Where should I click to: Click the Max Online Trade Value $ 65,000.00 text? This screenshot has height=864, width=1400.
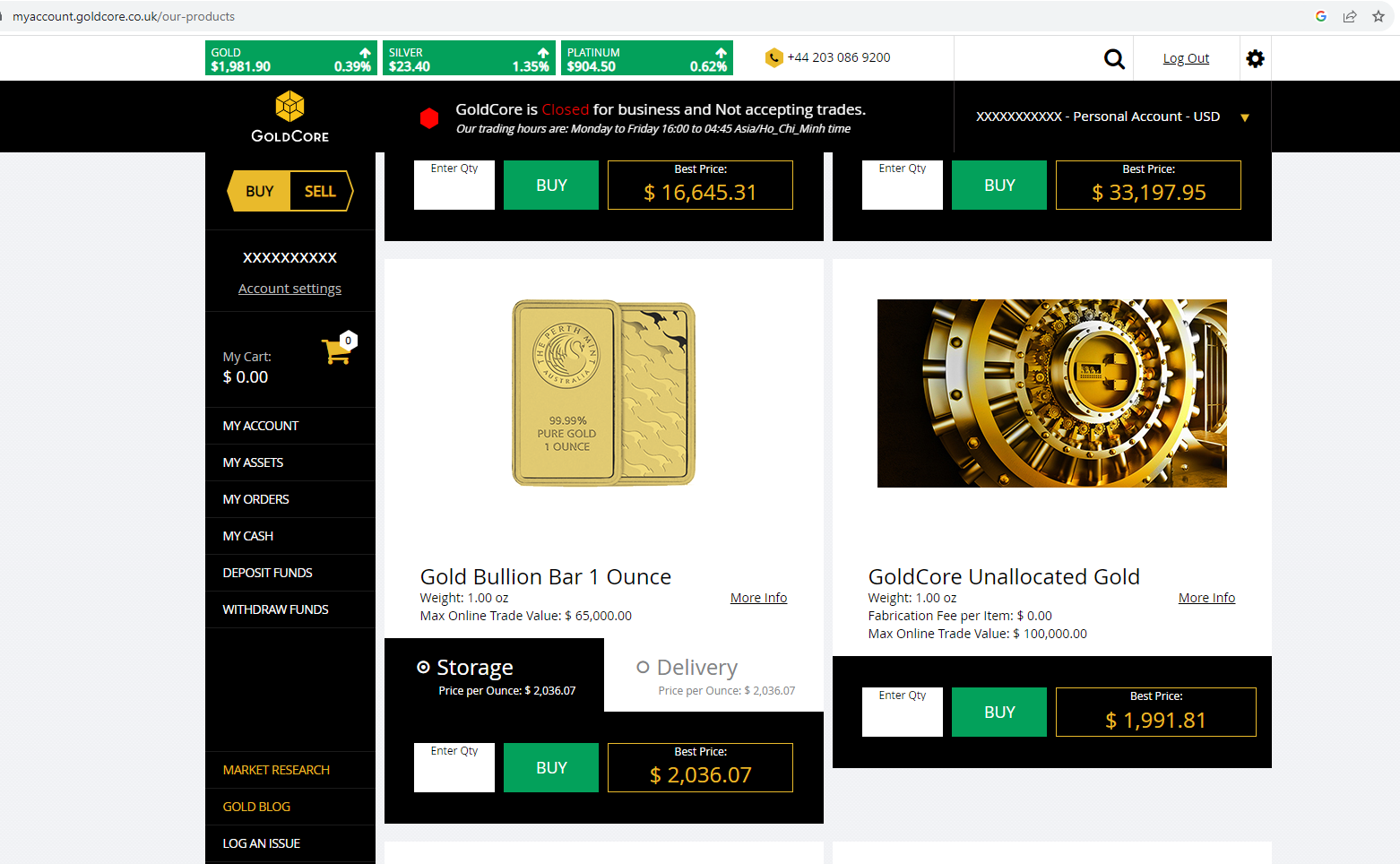click(x=526, y=616)
